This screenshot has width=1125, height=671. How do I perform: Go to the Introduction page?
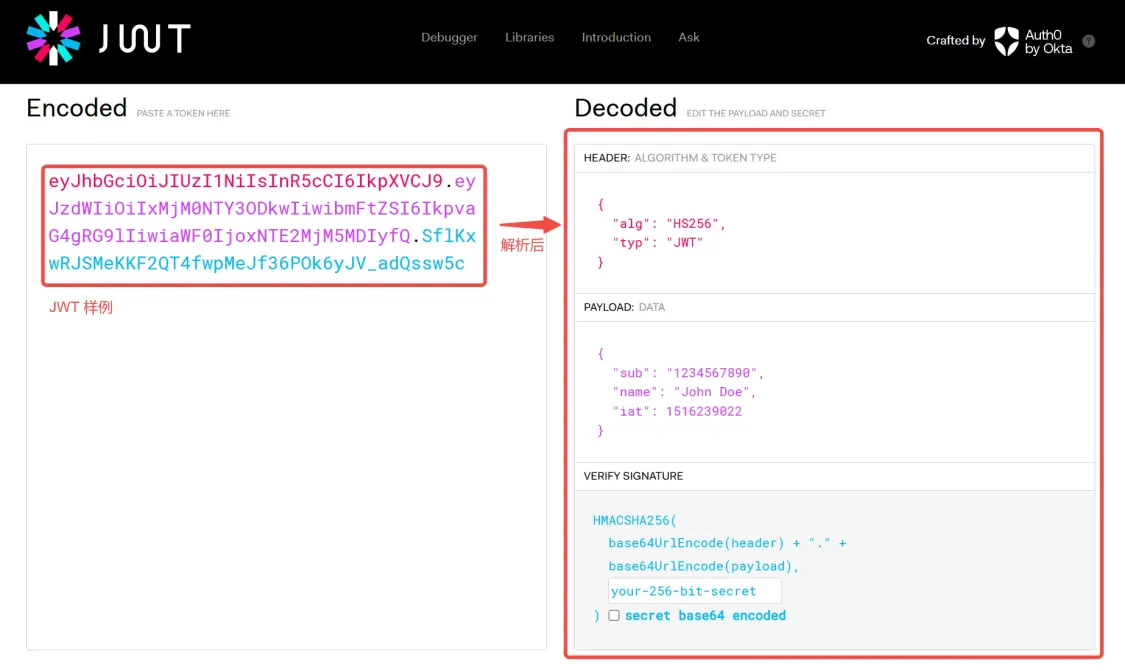click(616, 37)
